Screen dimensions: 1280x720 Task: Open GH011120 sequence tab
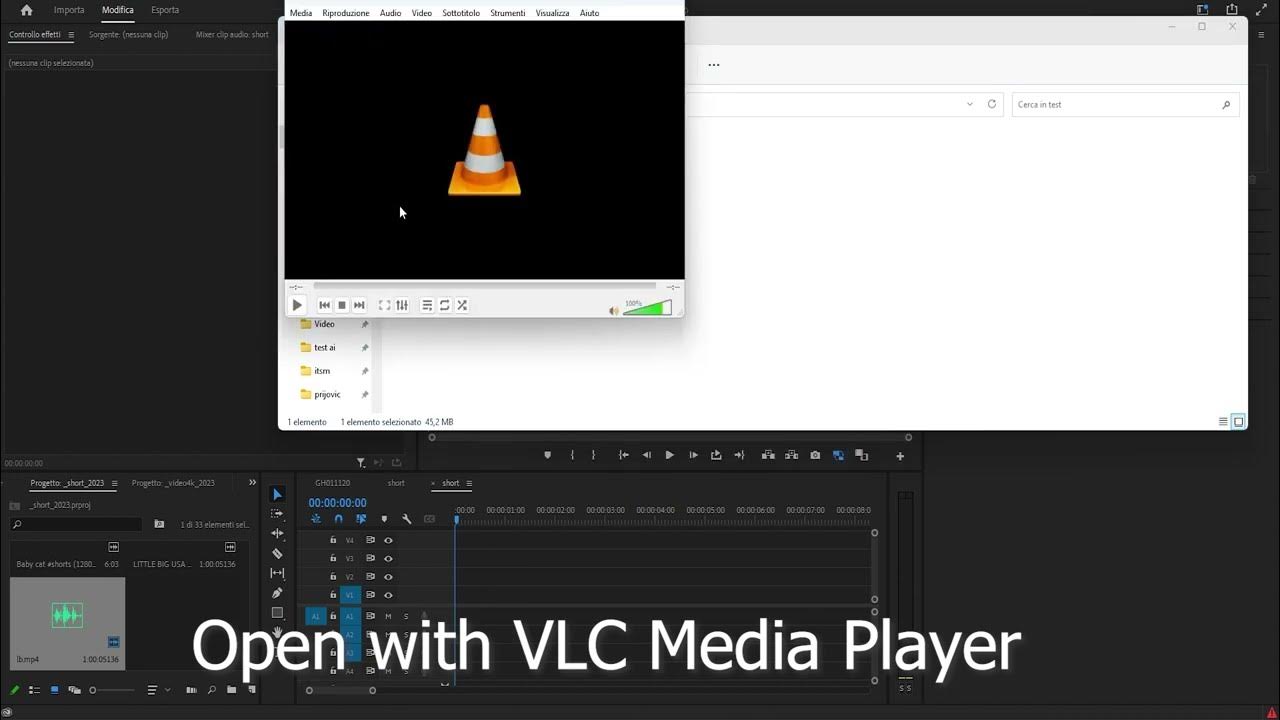pyautogui.click(x=332, y=483)
